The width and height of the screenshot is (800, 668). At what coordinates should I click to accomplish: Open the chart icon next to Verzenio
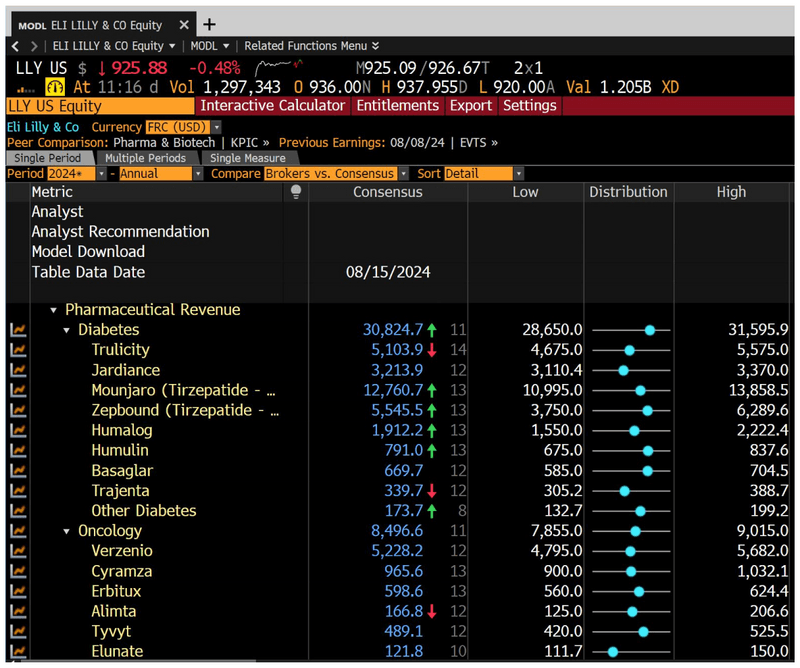tap(16, 551)
